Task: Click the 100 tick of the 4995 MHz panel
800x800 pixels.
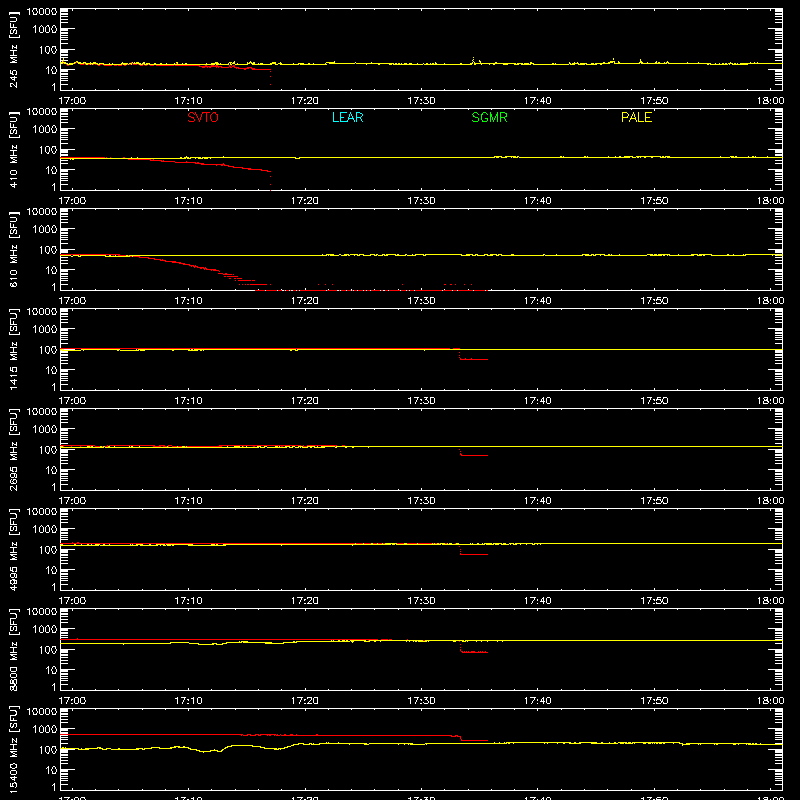Action: [48, 550]
